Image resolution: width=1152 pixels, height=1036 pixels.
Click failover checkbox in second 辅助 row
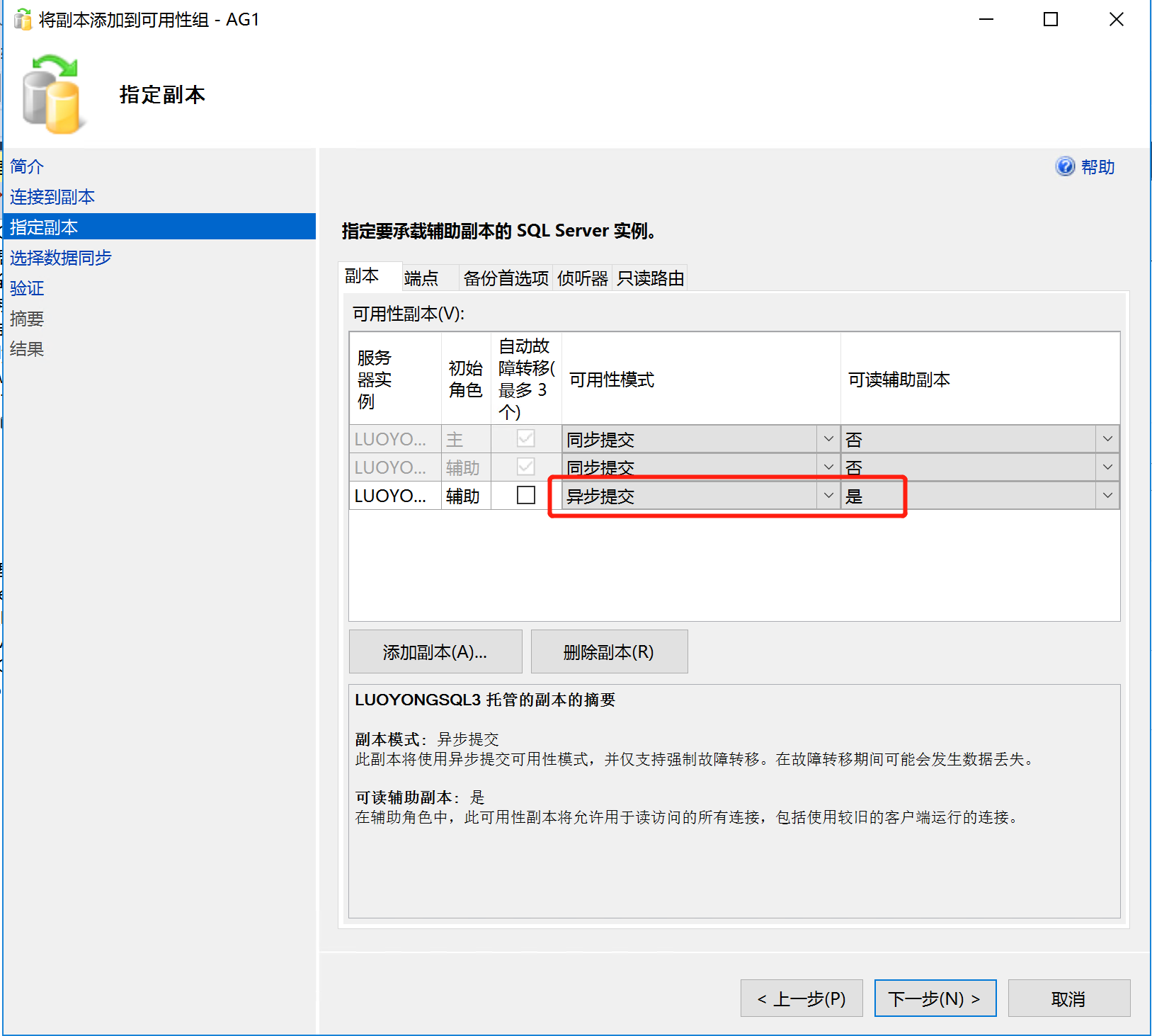click(526, 467)
